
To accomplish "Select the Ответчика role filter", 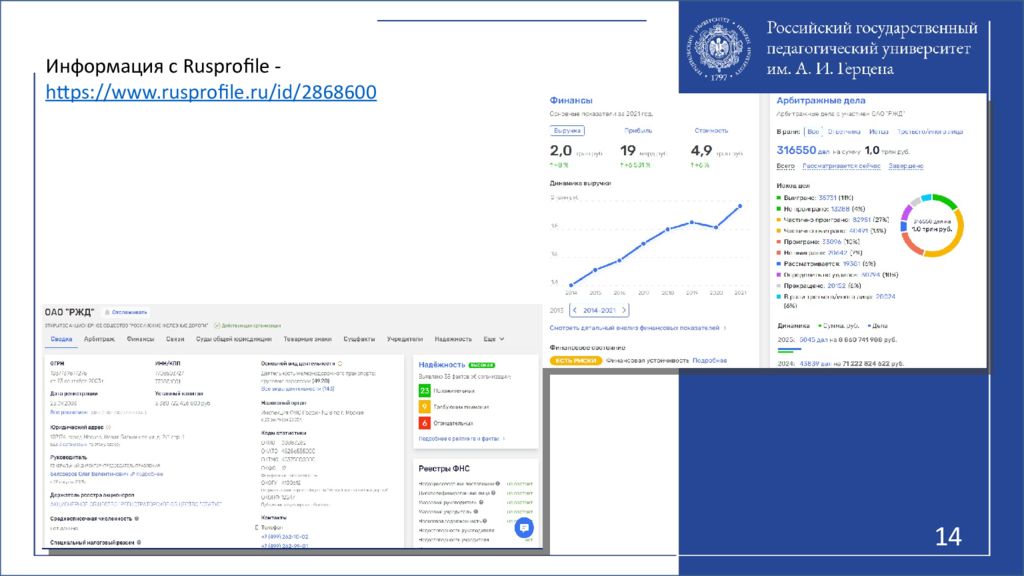I will point(844,131).
